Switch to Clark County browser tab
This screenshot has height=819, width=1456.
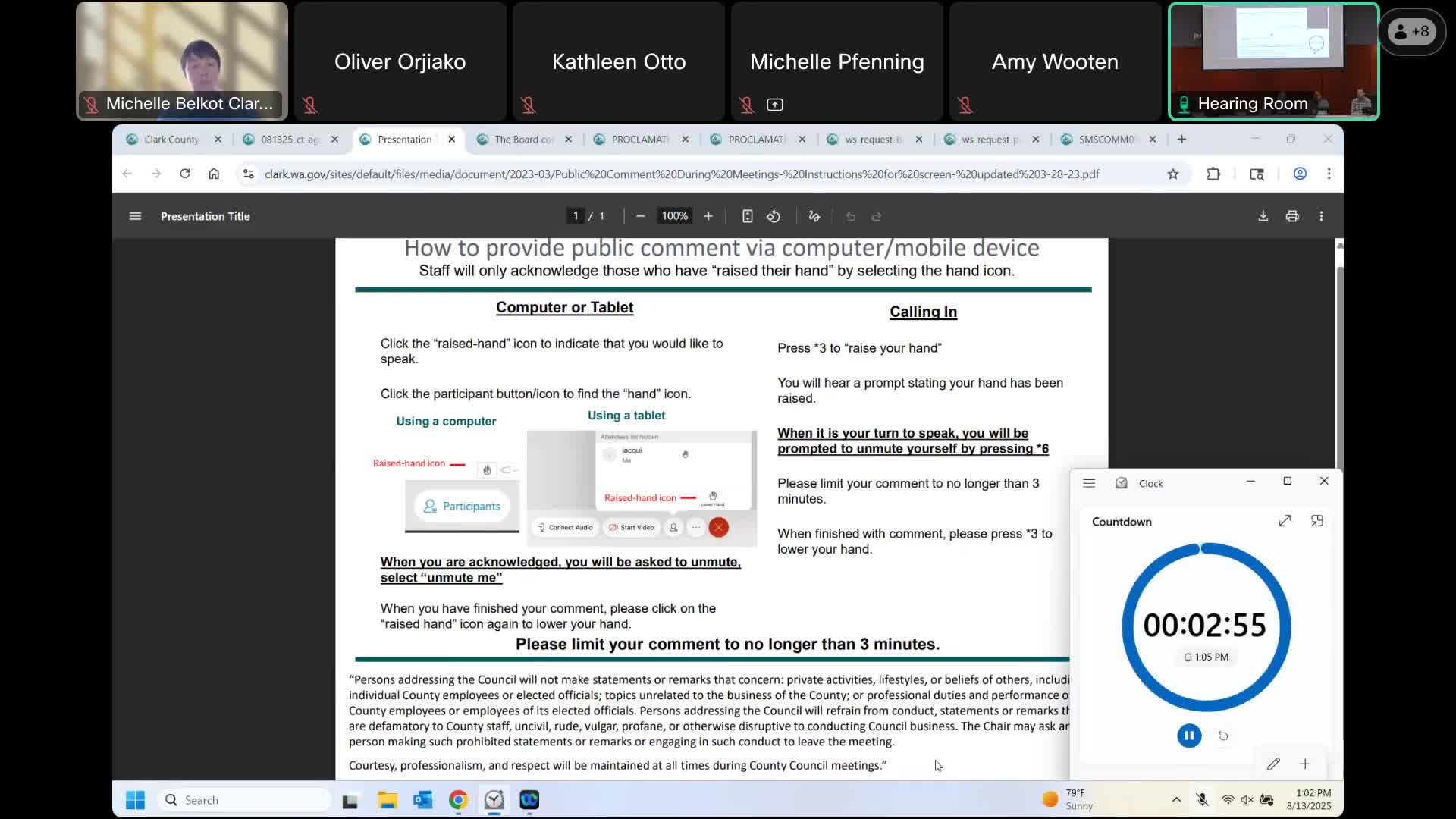(172, 140)
